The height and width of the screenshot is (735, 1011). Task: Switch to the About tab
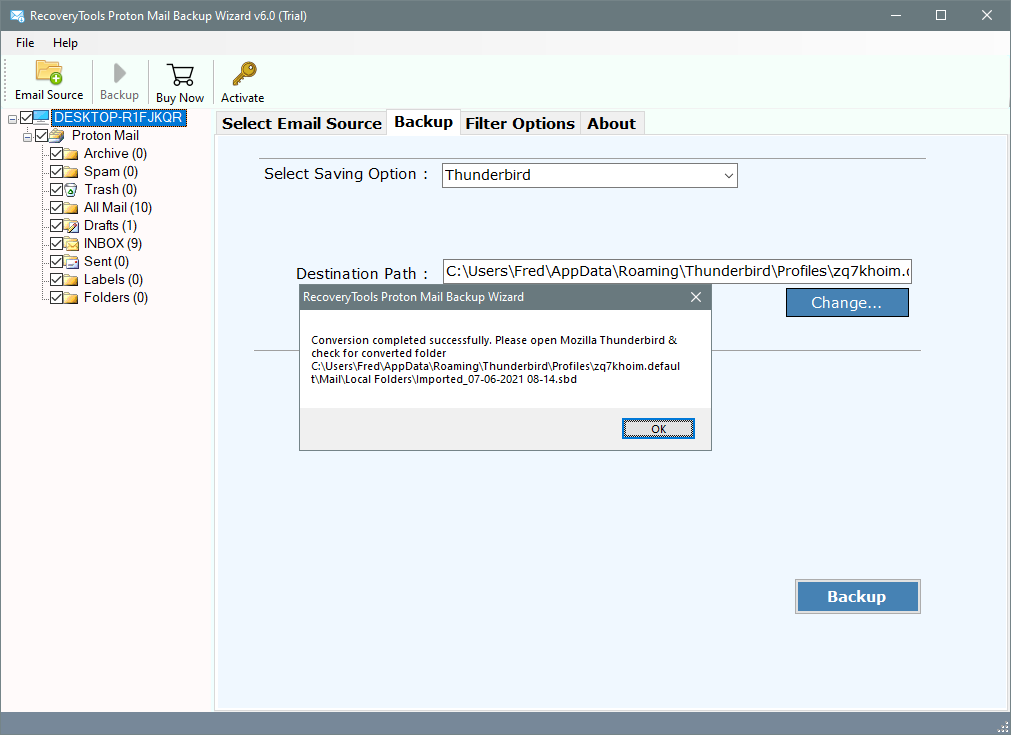611,123
